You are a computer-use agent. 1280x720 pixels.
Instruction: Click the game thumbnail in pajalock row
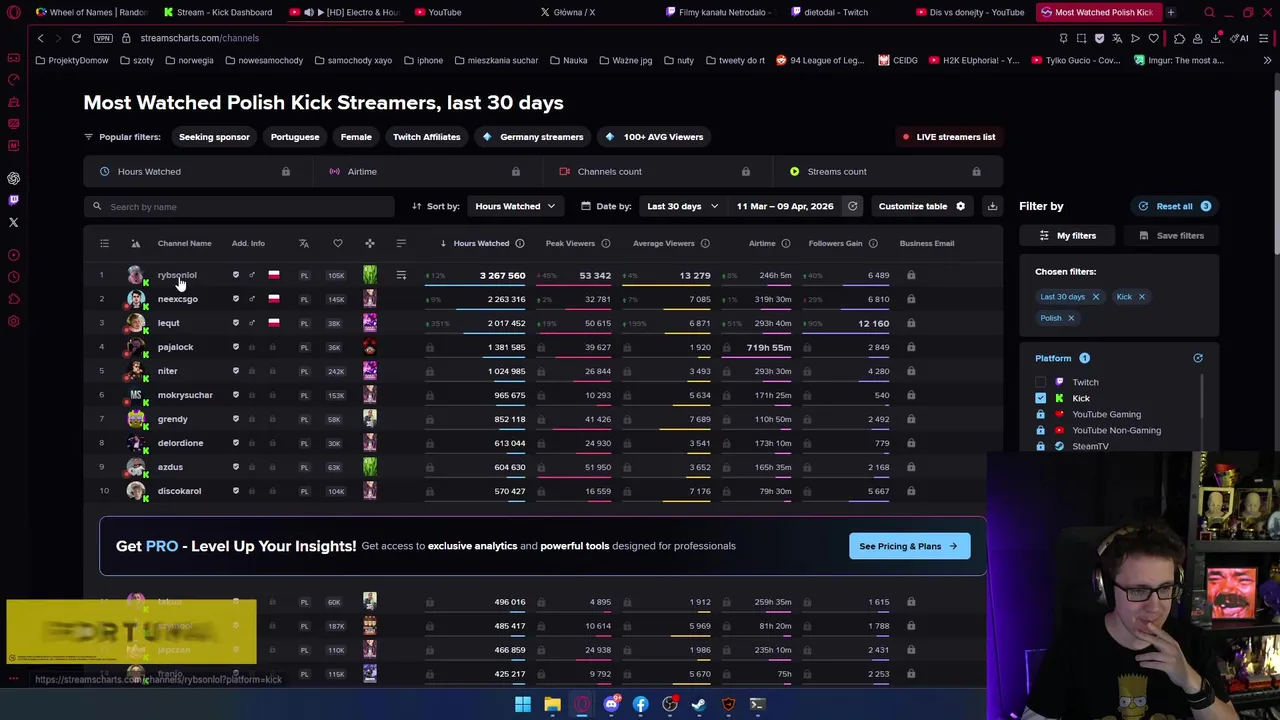tap(370, 347)
